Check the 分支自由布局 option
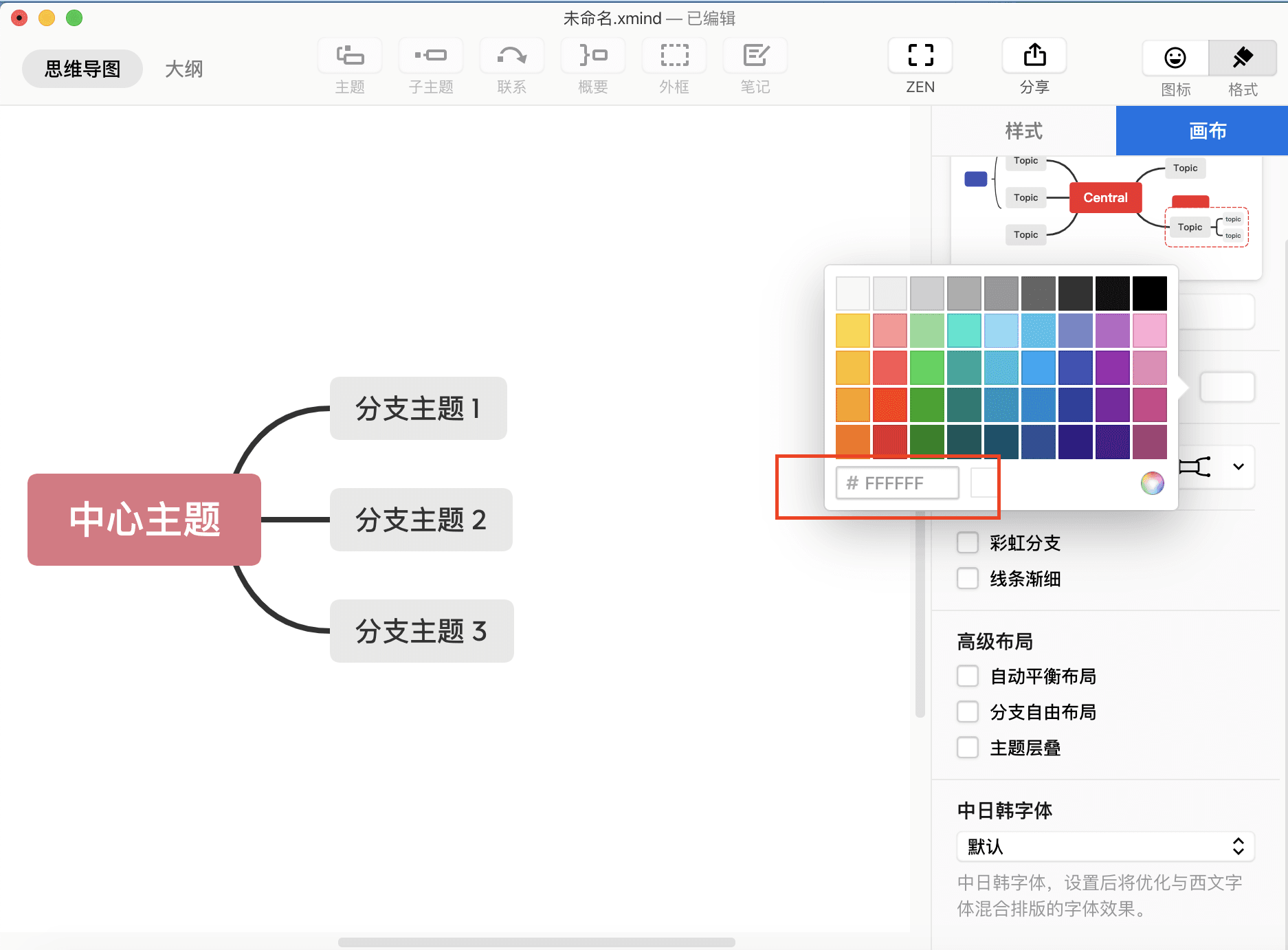This screenshot has height=950, width=1288. [x=968, y=711]
